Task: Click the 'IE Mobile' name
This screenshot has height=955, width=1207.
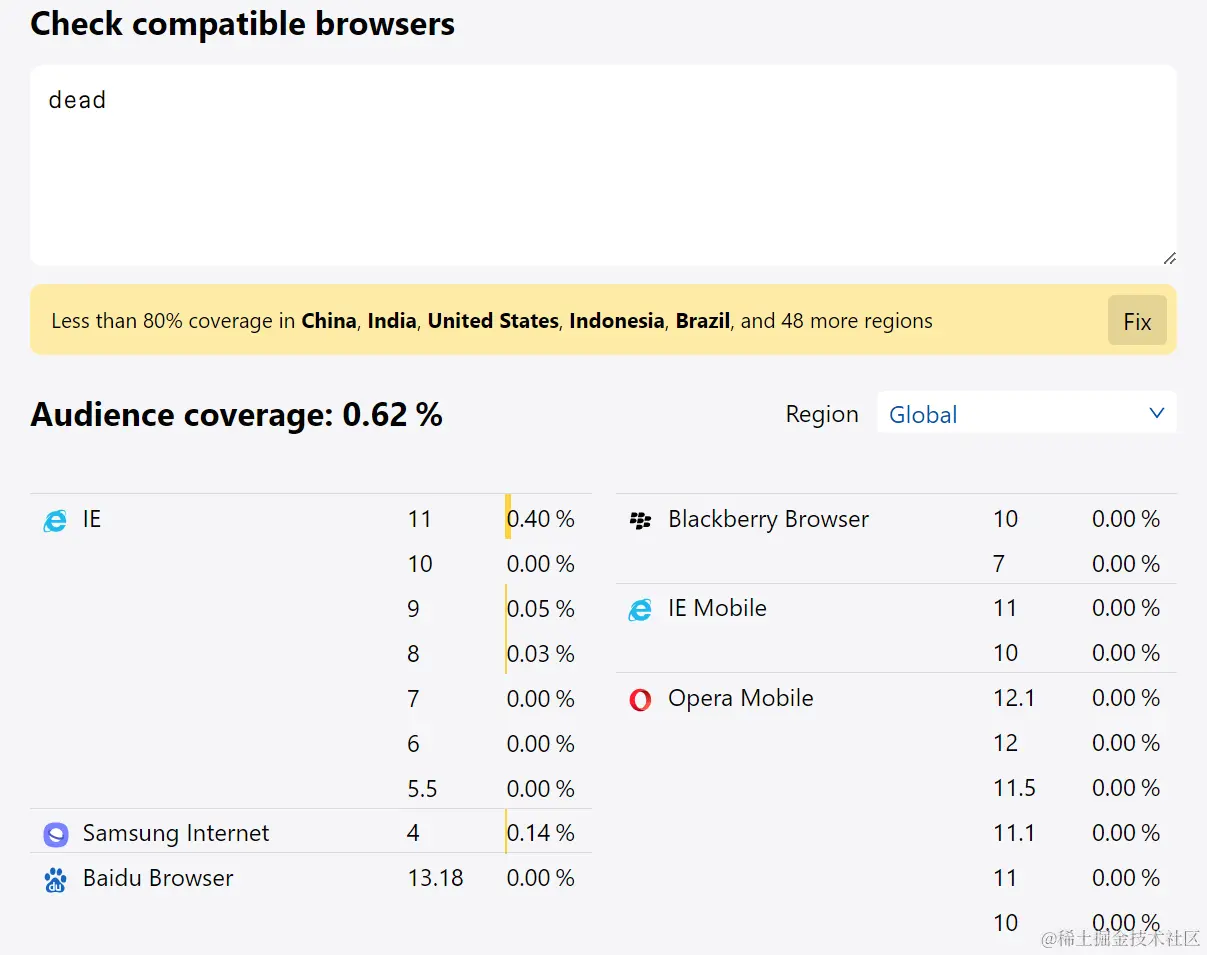Action: 717,608
